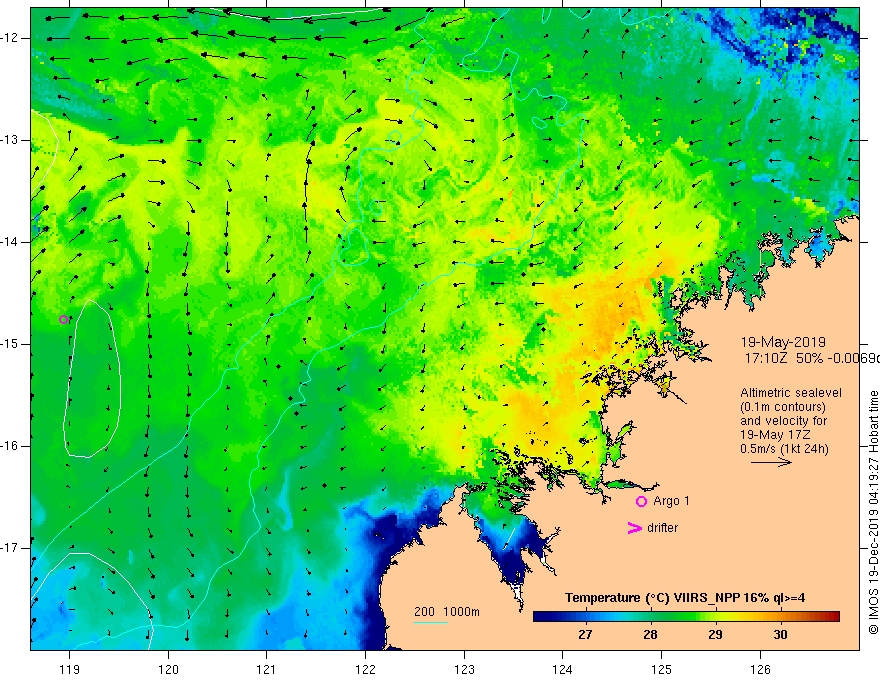Viewport: 880px width, 680px height.
Task: Click the longitude label 119
Action: [69, 669]
